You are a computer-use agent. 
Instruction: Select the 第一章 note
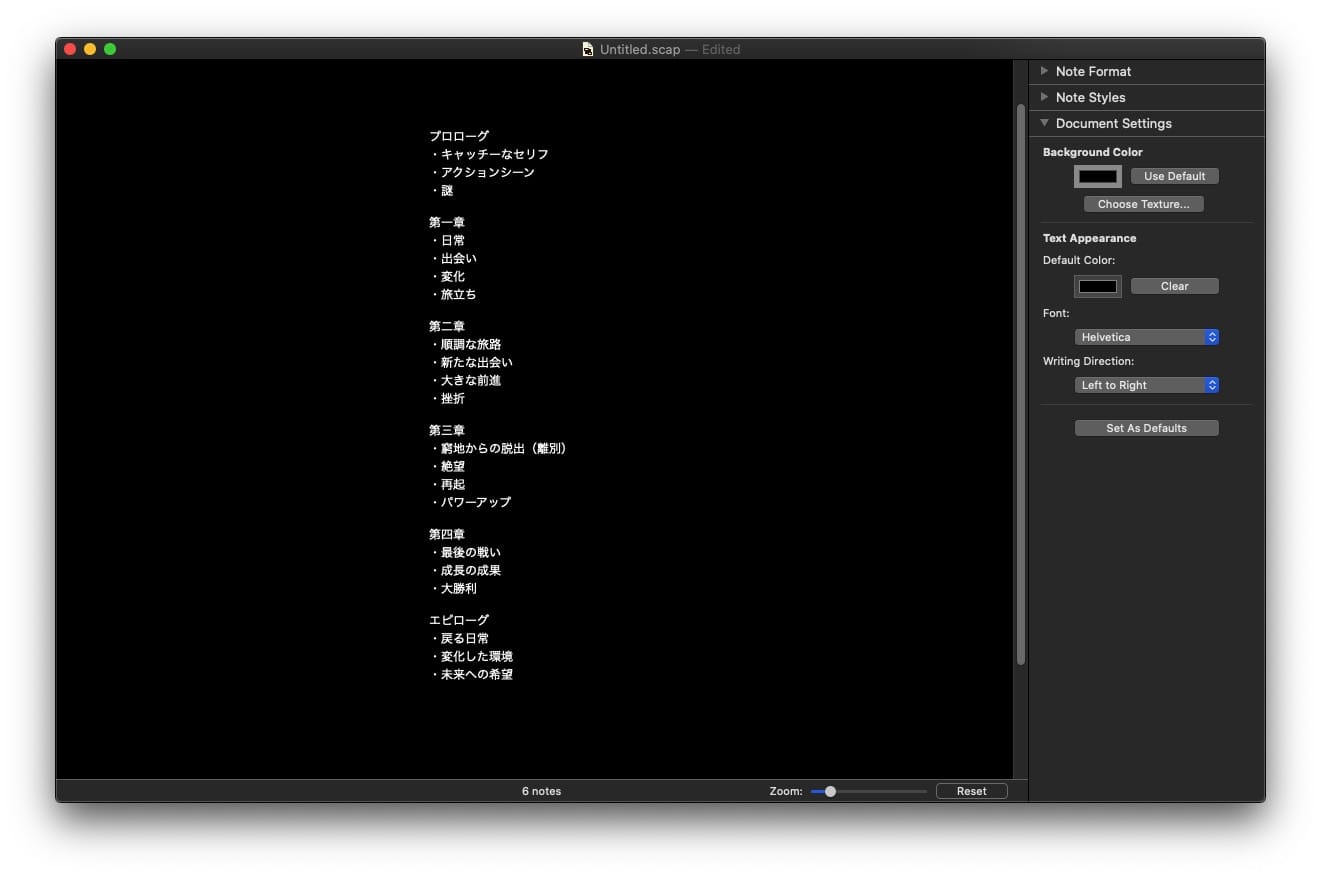447,222
